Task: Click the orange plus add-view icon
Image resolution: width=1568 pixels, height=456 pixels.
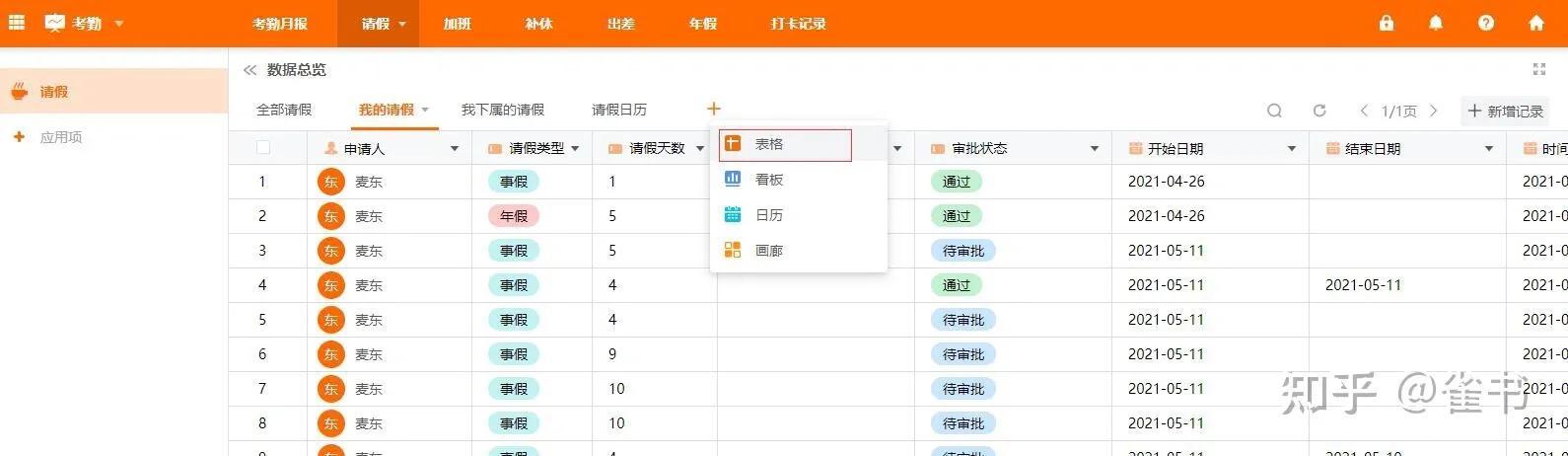Action: tap(714, 109)
